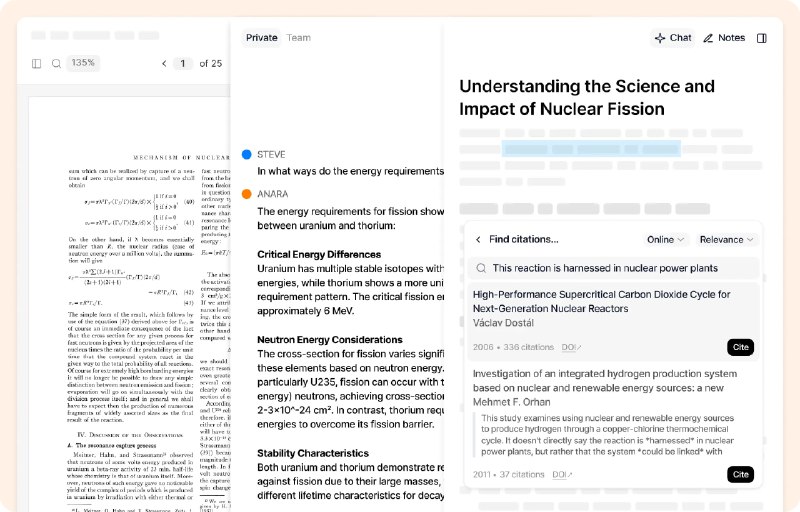800x512 pixels.
Task: Toggle the PDF sidebar panel icon
Action: coord(36,64)
